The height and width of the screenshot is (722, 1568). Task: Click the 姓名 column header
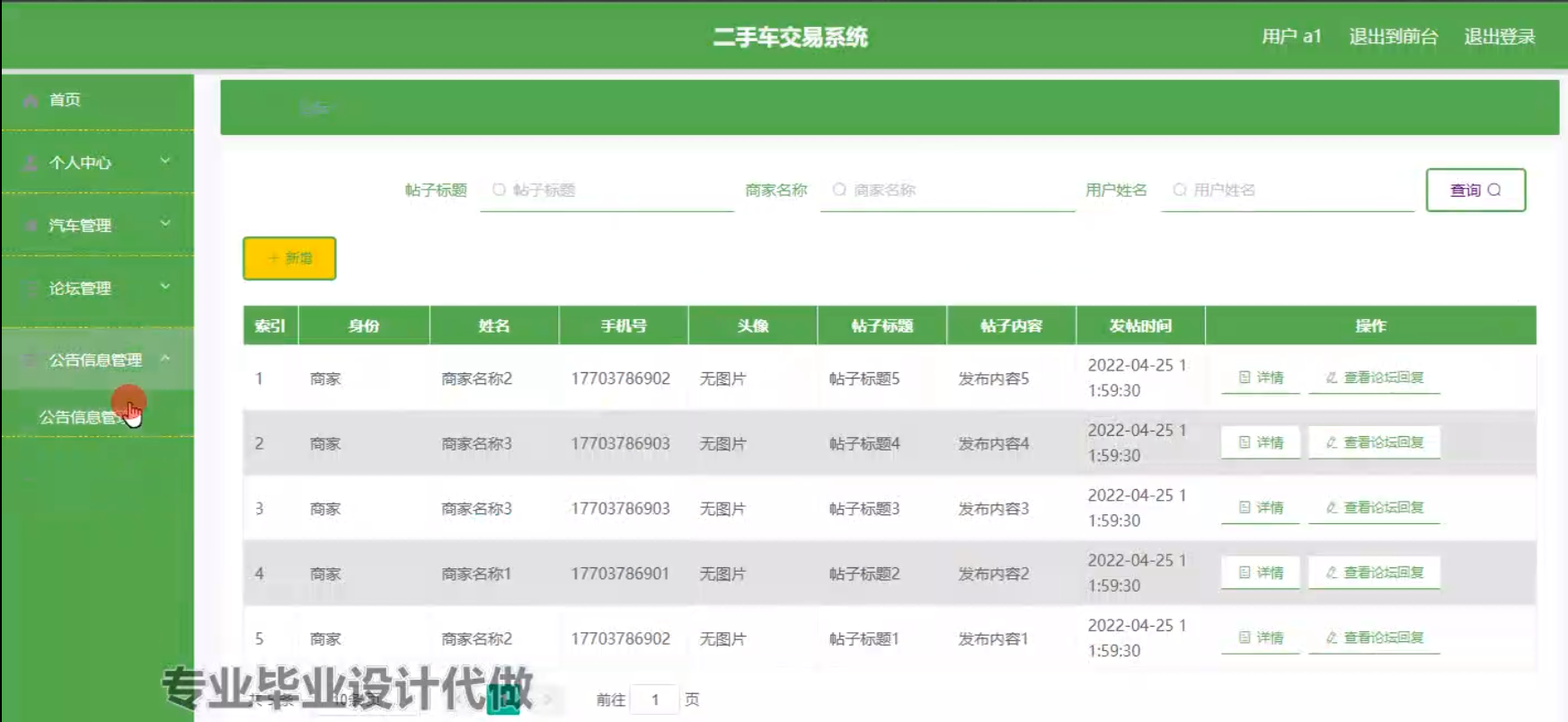494,325
